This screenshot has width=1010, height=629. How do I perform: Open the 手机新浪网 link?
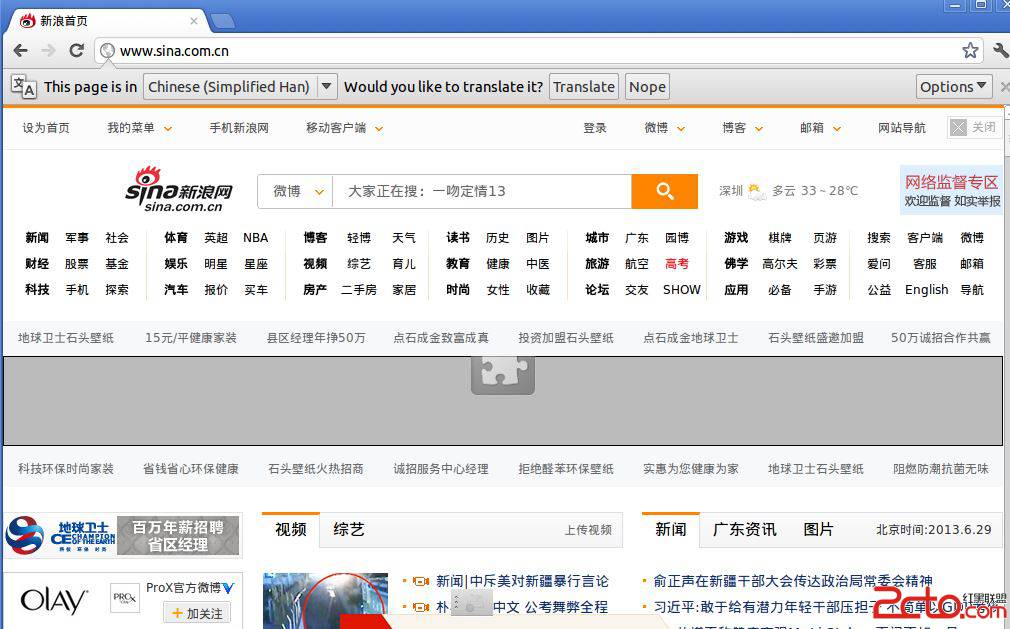[x=239, y=128]
